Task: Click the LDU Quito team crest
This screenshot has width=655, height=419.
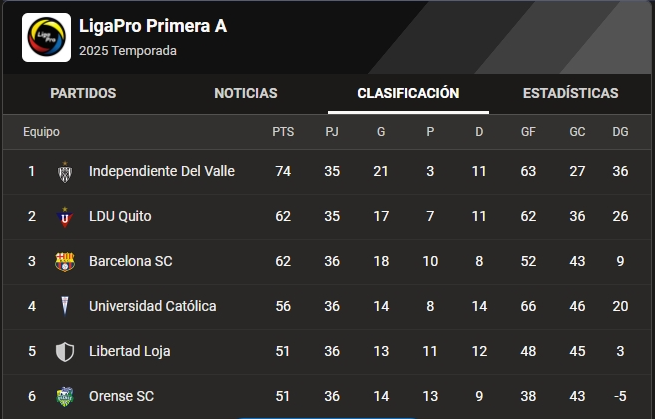Action: pyautogui.click(x=65, y=216)
